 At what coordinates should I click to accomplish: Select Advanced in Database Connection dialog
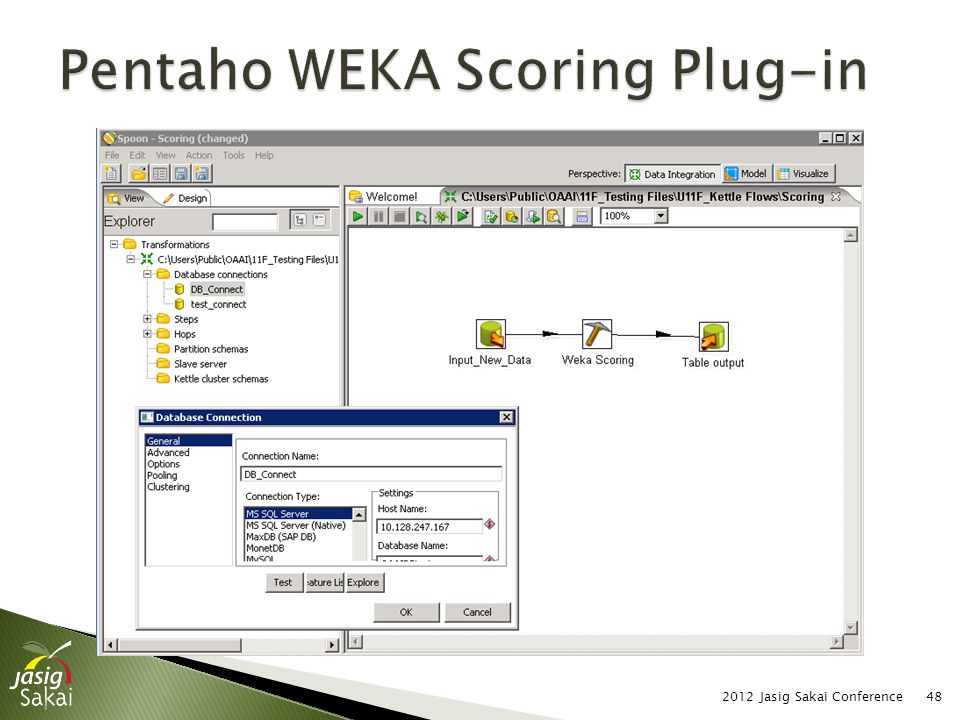point(168,452)
